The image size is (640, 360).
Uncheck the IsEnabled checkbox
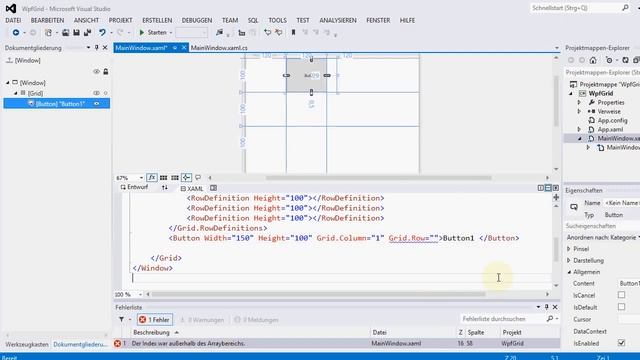621,343
